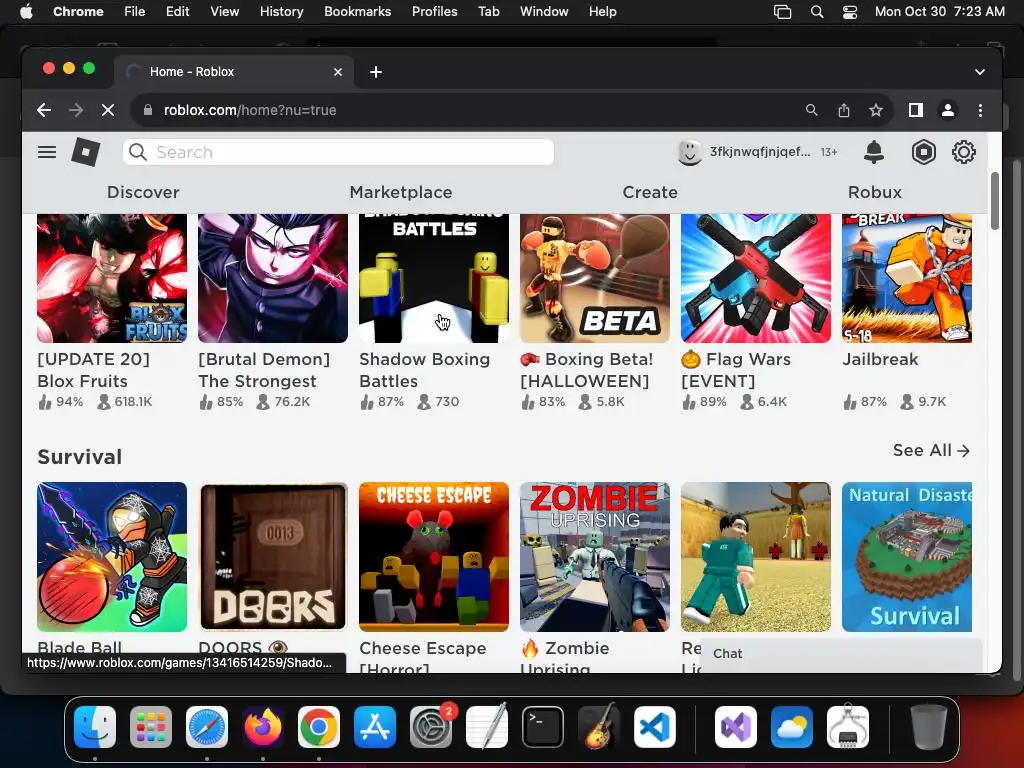Open Terminal from the dock
The width and height of the screenshot is (1024, 768).
point(543,727)
